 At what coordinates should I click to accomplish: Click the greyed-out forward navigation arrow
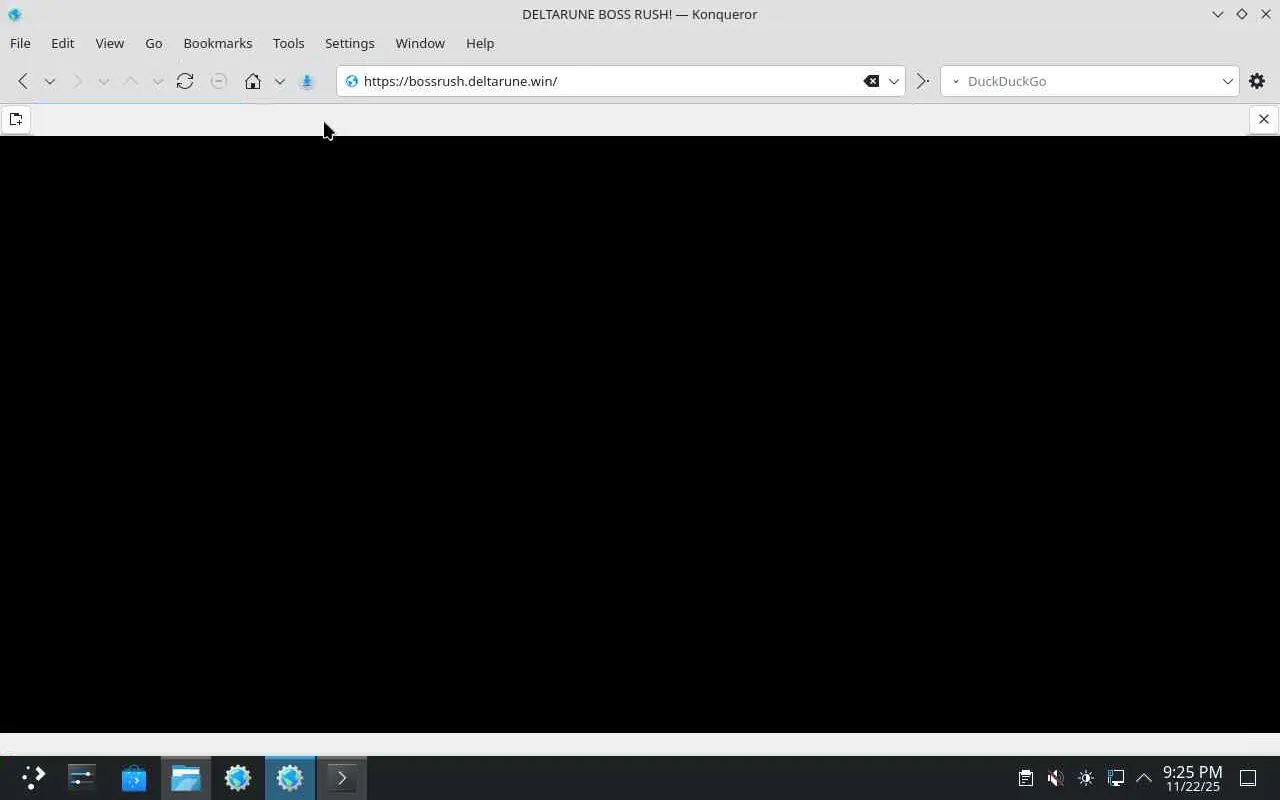point(77,81)
